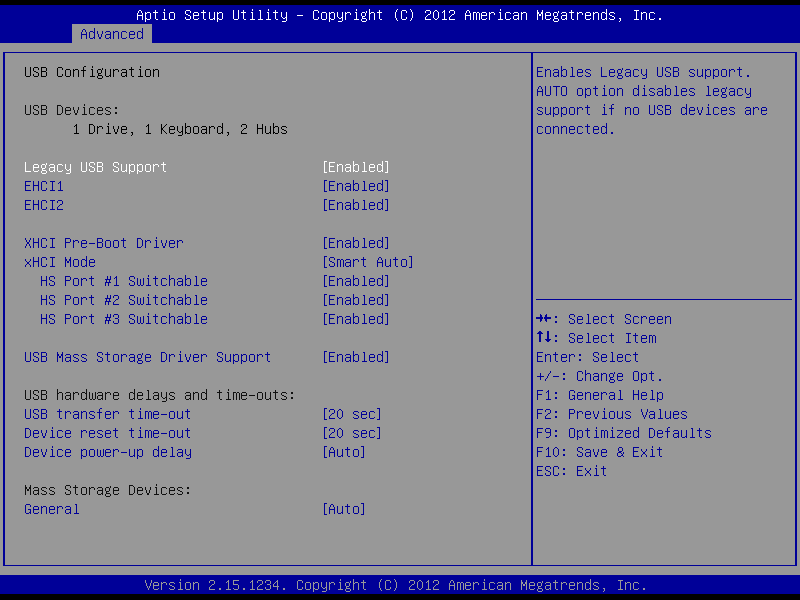Open Device reset time-out options
The height and width of the screenshot is (600, 800).
(351, 433)
